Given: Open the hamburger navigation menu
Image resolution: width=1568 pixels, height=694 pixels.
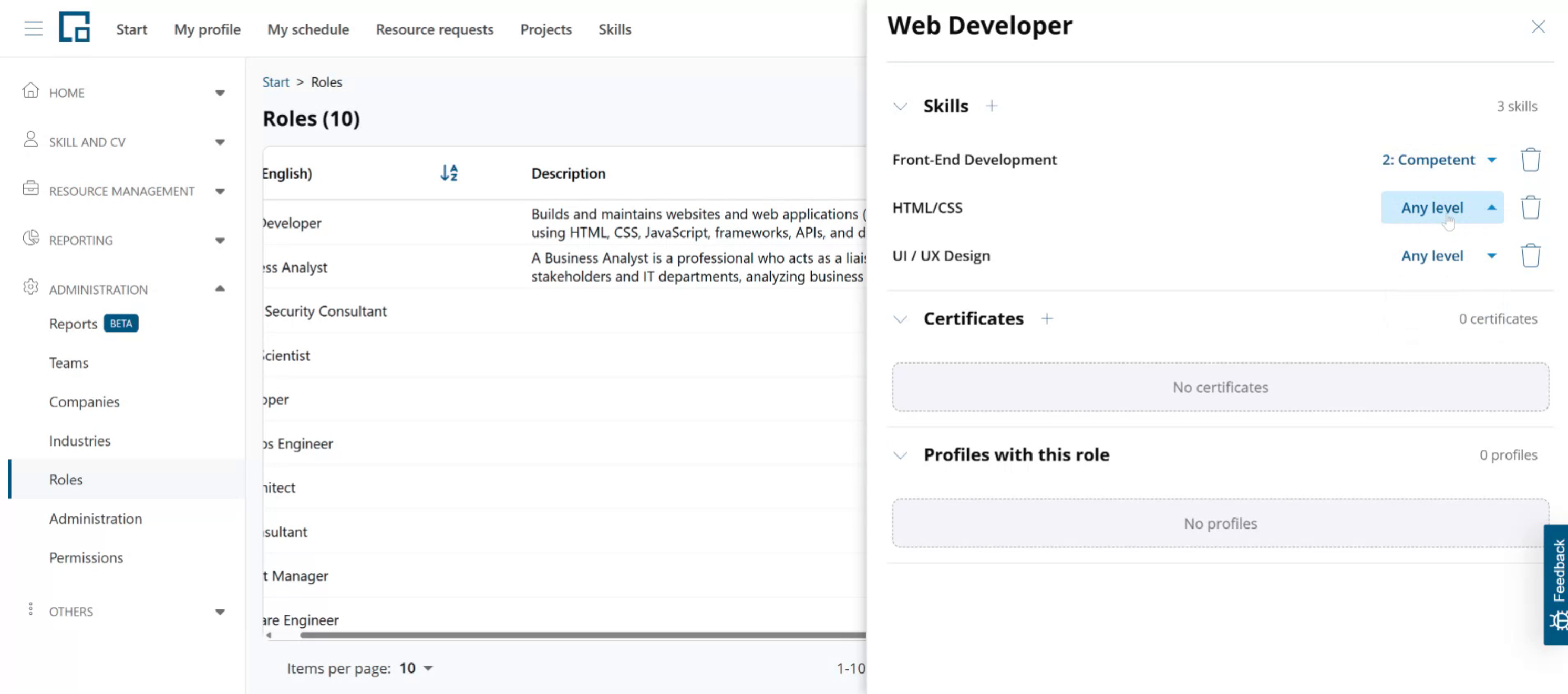Looking at the screenshot, I should pyautogui.click(x=34, y=28).
